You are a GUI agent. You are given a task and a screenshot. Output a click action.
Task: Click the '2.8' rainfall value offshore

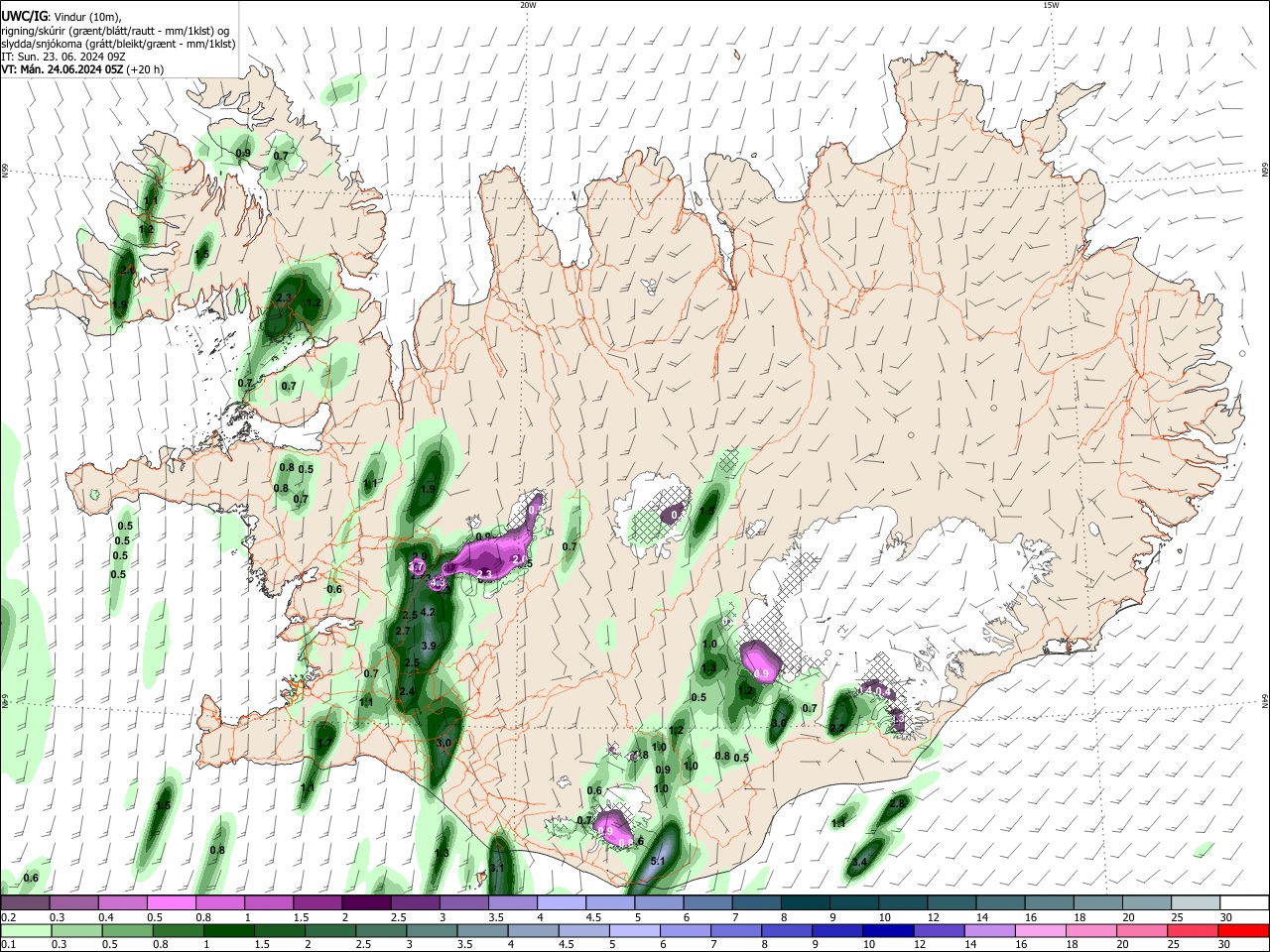[x=897, y=802]
